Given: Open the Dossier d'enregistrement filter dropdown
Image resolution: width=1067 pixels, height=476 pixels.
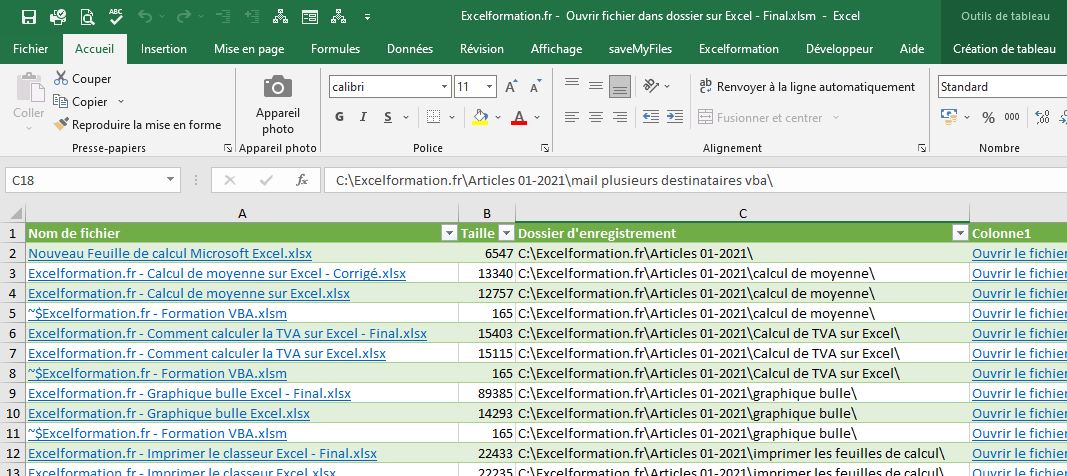Looking at the screenshot, I should [x=960, y=233].
